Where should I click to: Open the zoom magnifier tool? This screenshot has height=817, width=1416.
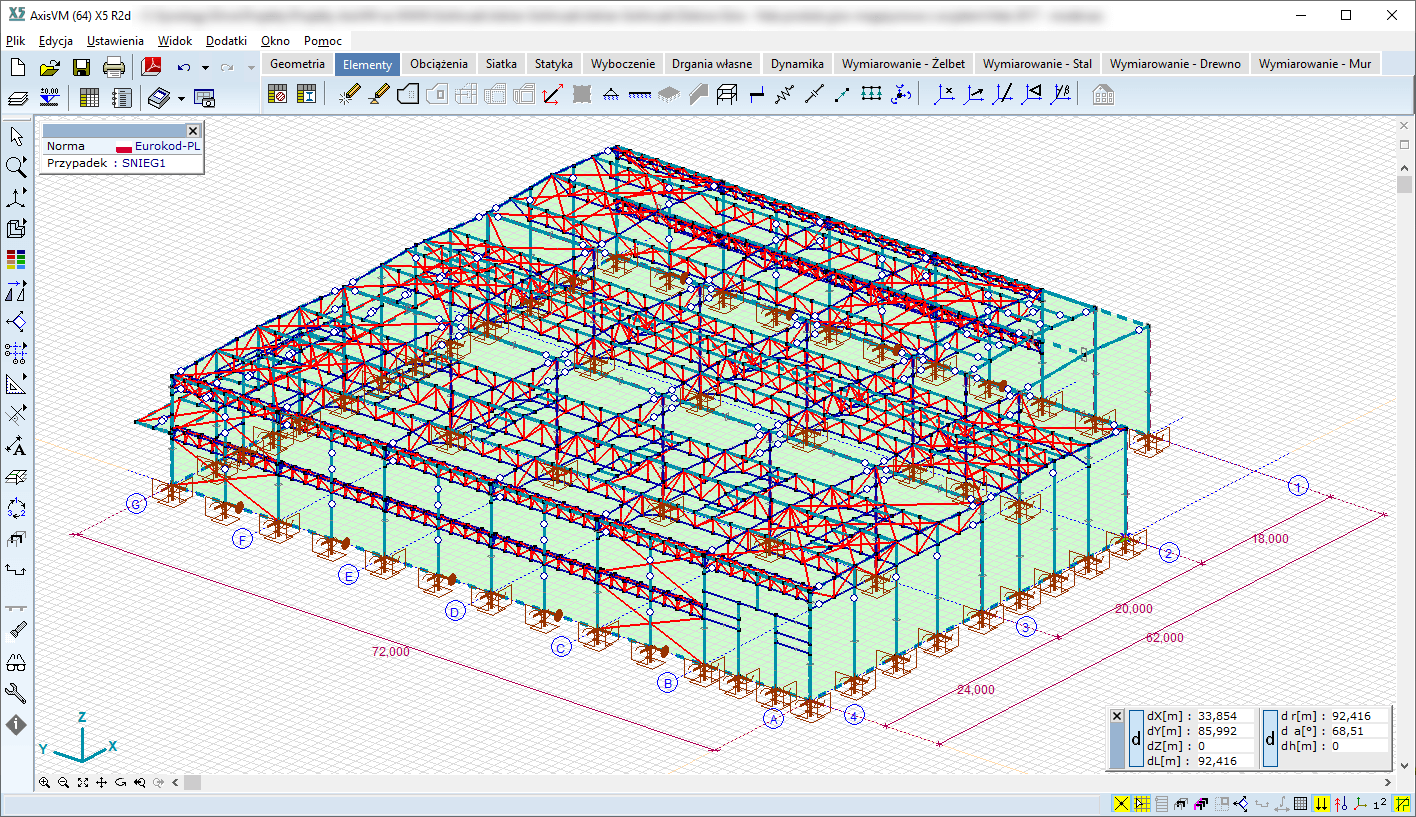point(16,166)
